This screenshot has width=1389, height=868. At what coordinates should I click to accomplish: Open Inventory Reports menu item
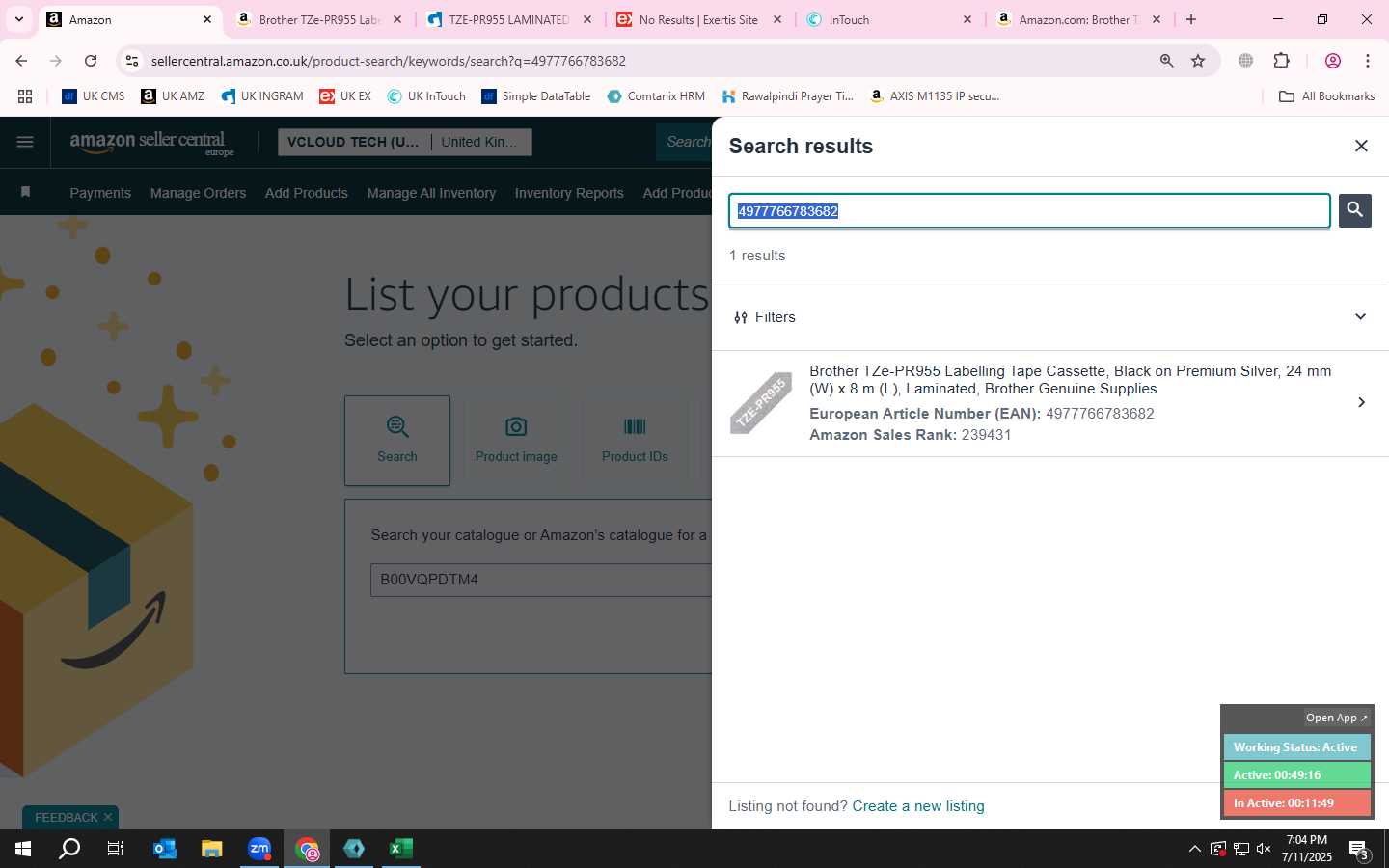click(569, 193)
